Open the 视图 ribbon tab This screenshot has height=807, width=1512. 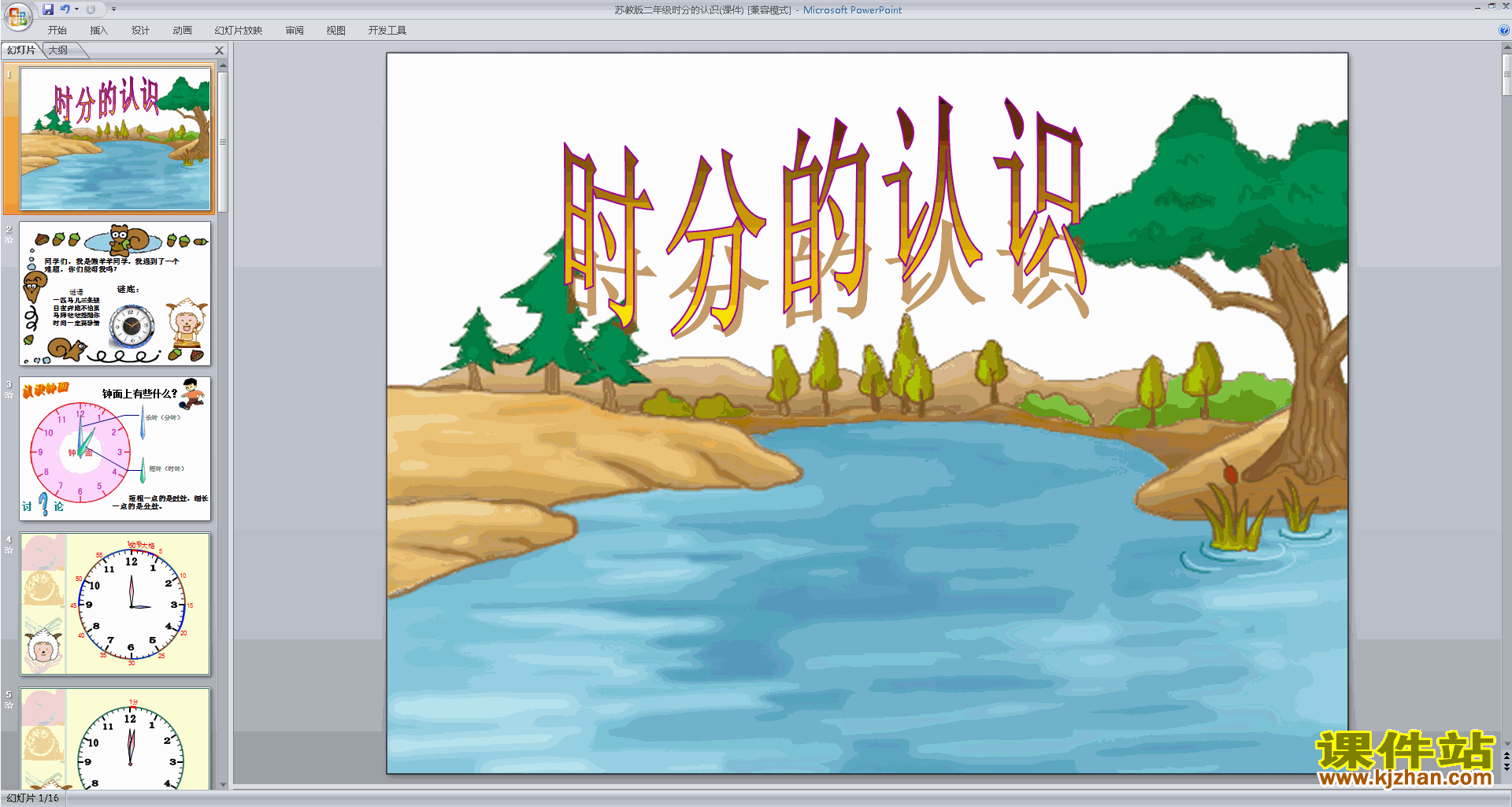coord(336,31)
